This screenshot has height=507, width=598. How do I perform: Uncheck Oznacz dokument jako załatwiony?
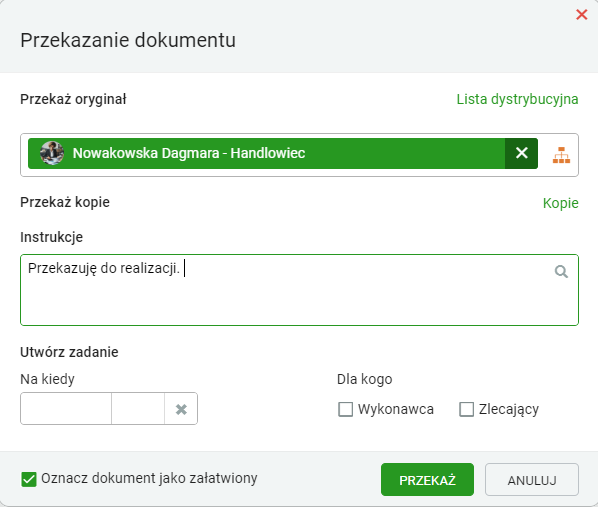(29, 479)
